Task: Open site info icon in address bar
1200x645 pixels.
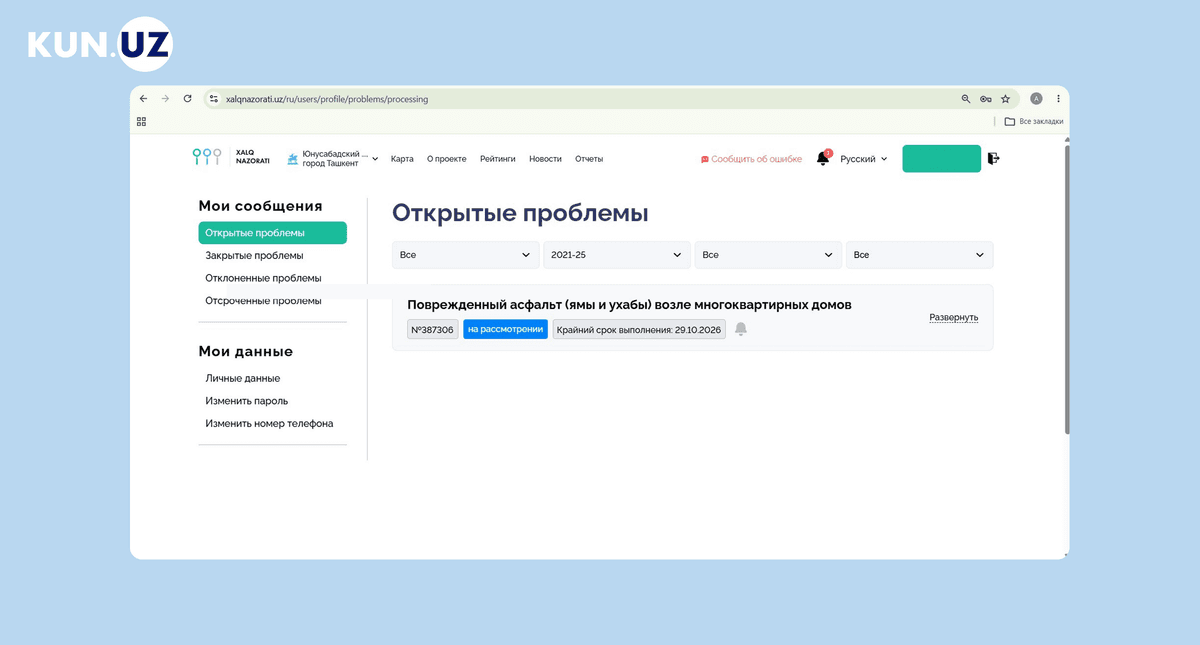Action: pyautogui.click(x=213, y=99)
